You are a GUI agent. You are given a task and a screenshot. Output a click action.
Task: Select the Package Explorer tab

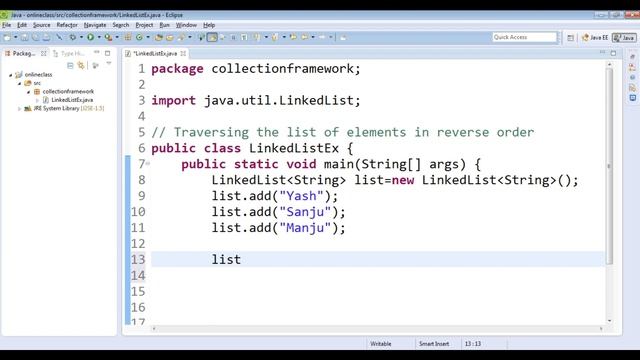point(24,53)
